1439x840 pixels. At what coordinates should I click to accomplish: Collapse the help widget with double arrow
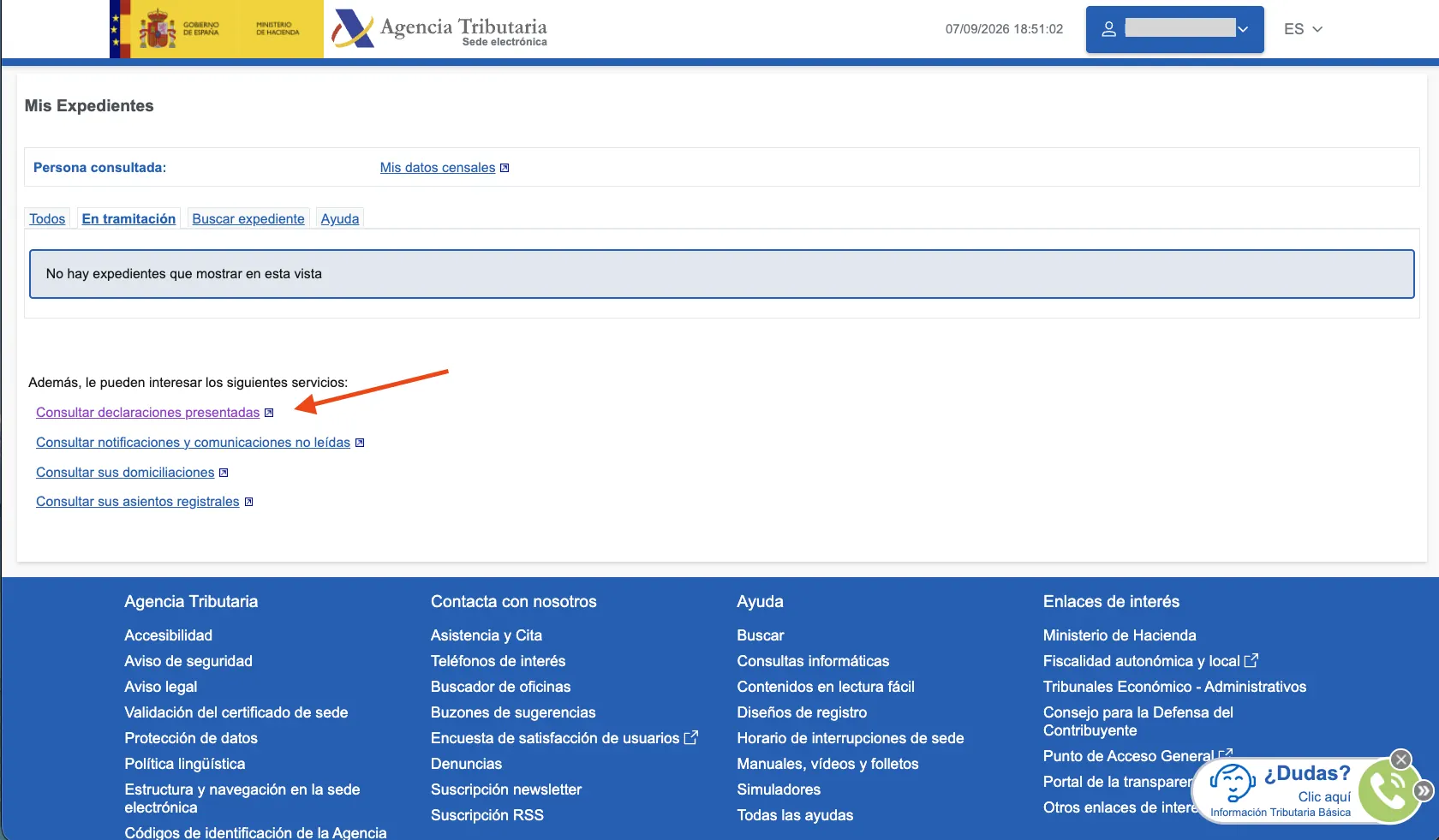1424,790
